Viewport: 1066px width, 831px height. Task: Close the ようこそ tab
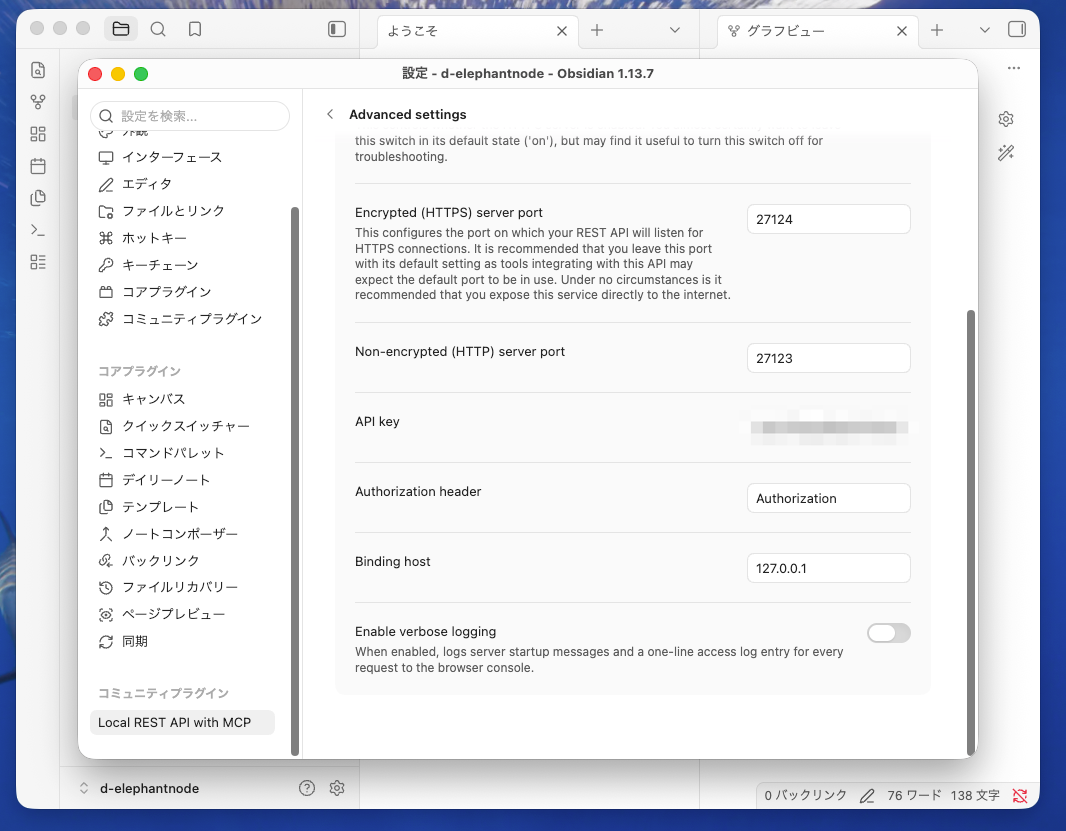(562, 31)
